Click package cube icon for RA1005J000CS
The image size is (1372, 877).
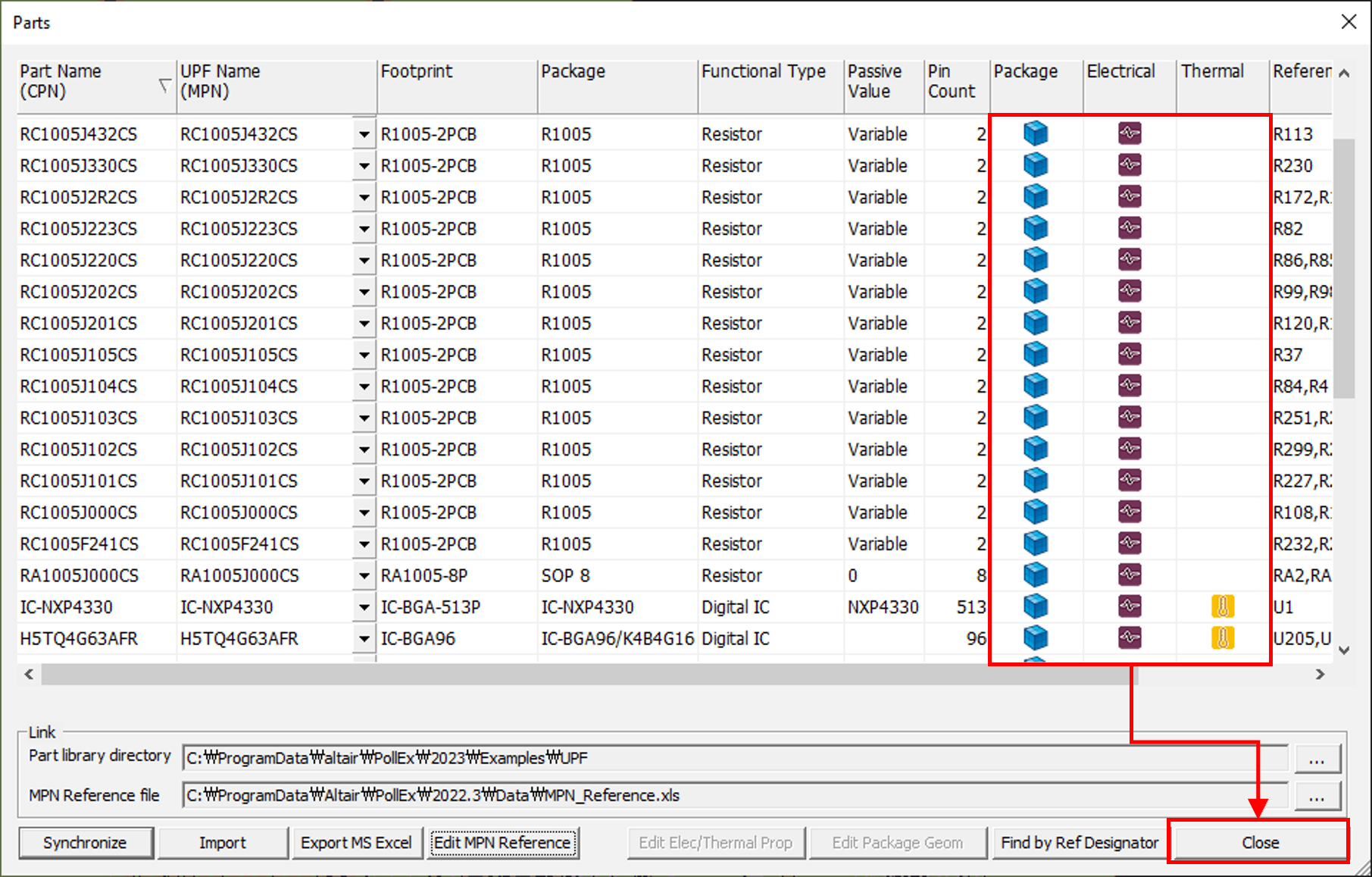pos(1035,575)
